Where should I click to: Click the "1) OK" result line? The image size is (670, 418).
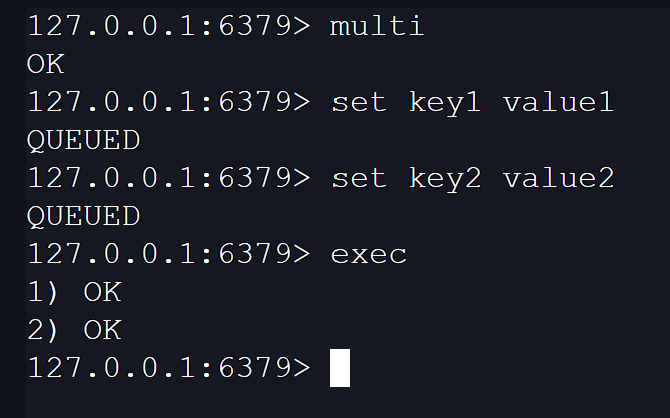click(74, 292)
